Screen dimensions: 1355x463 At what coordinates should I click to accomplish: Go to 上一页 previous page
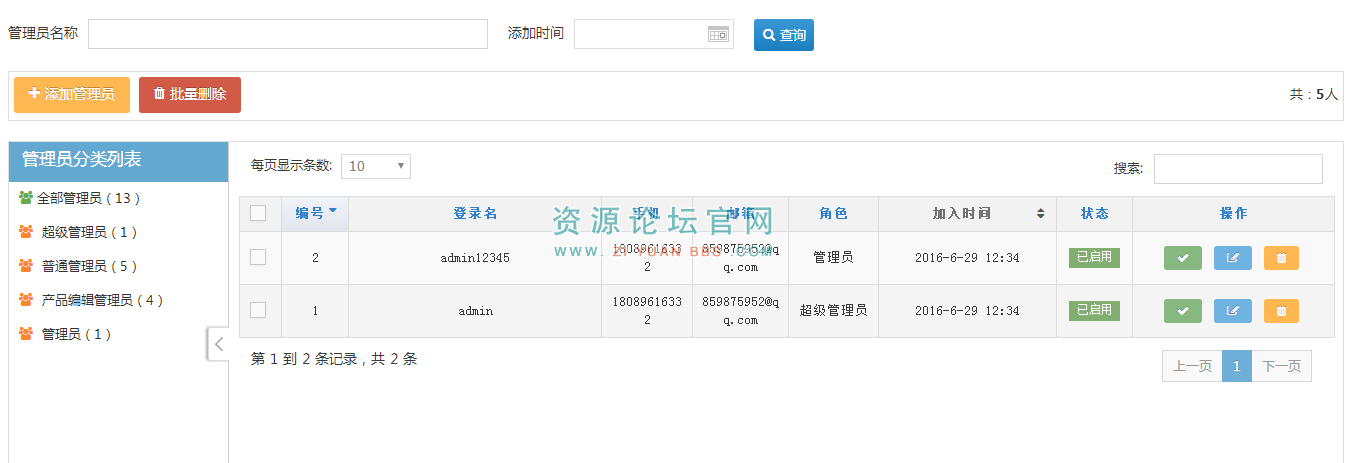click(1192, 366)
